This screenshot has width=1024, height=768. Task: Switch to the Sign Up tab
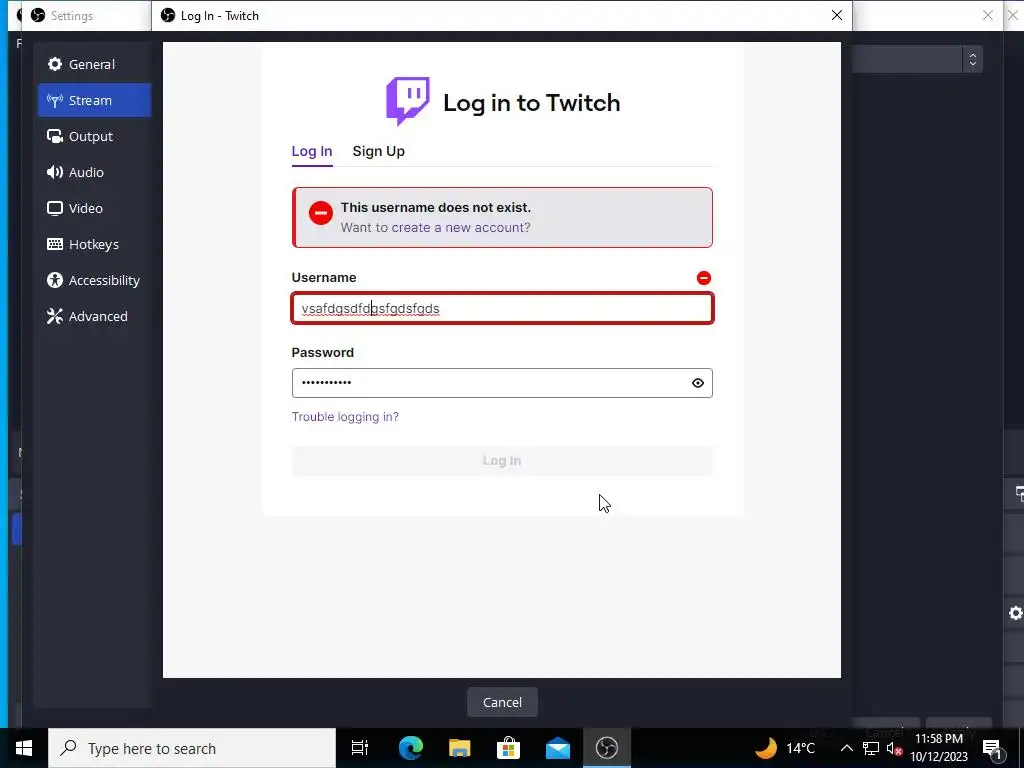pyautogui.click(x=378, y=151)
